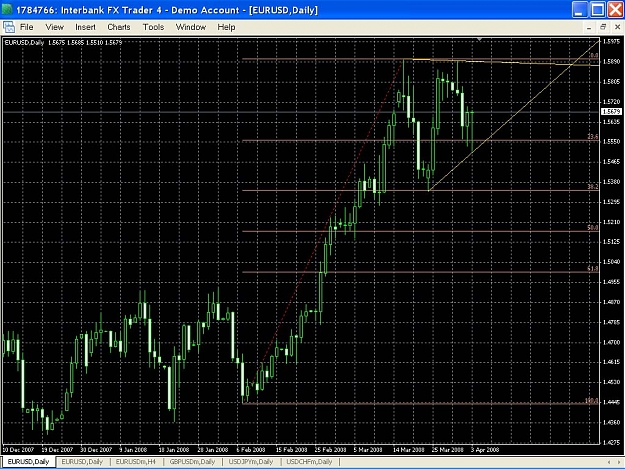Minimize the chart child window from menu bar
625x469 pixels.
(589, 27)
